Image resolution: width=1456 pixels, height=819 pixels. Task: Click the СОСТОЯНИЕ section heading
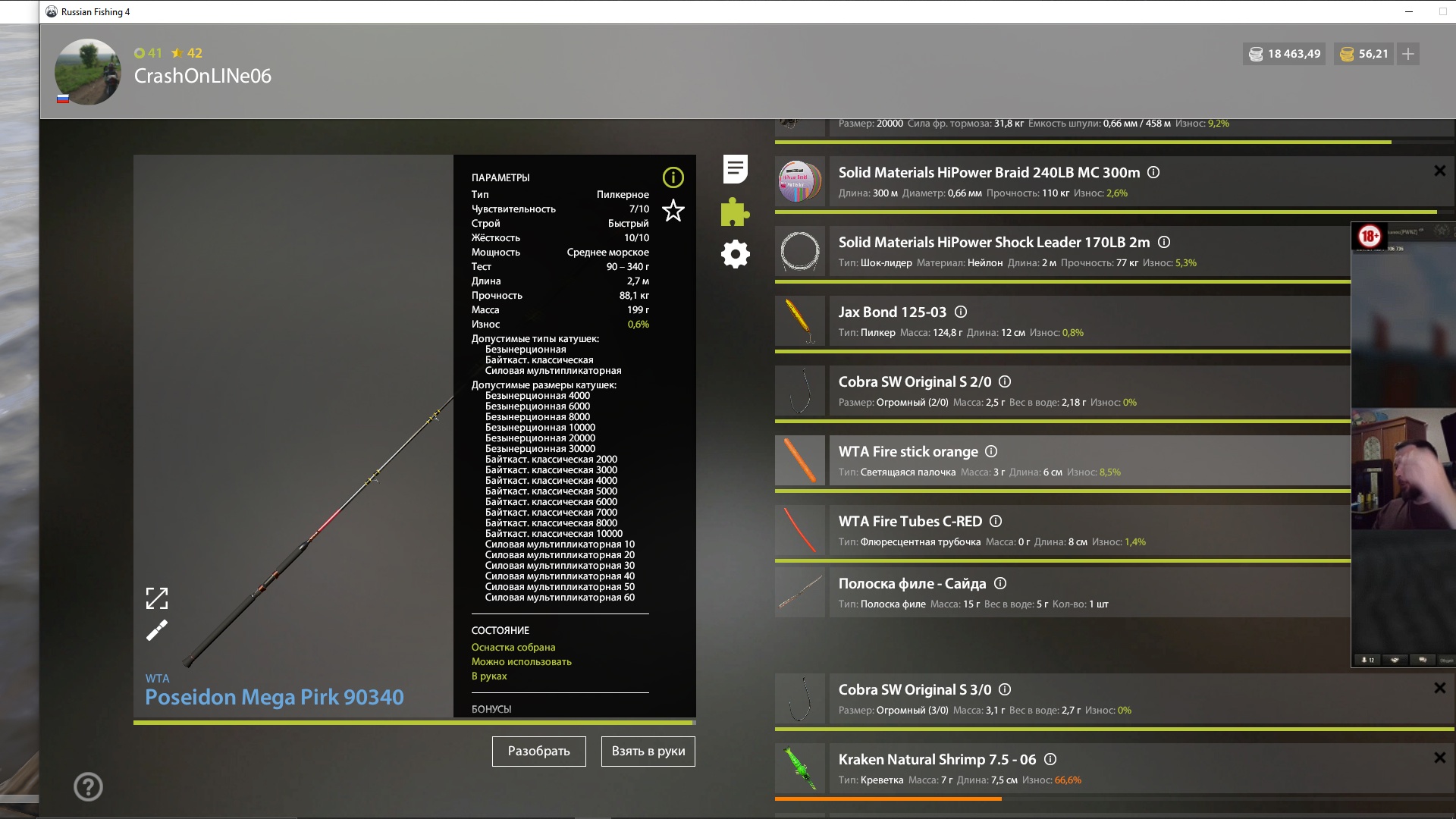[500, 630]
